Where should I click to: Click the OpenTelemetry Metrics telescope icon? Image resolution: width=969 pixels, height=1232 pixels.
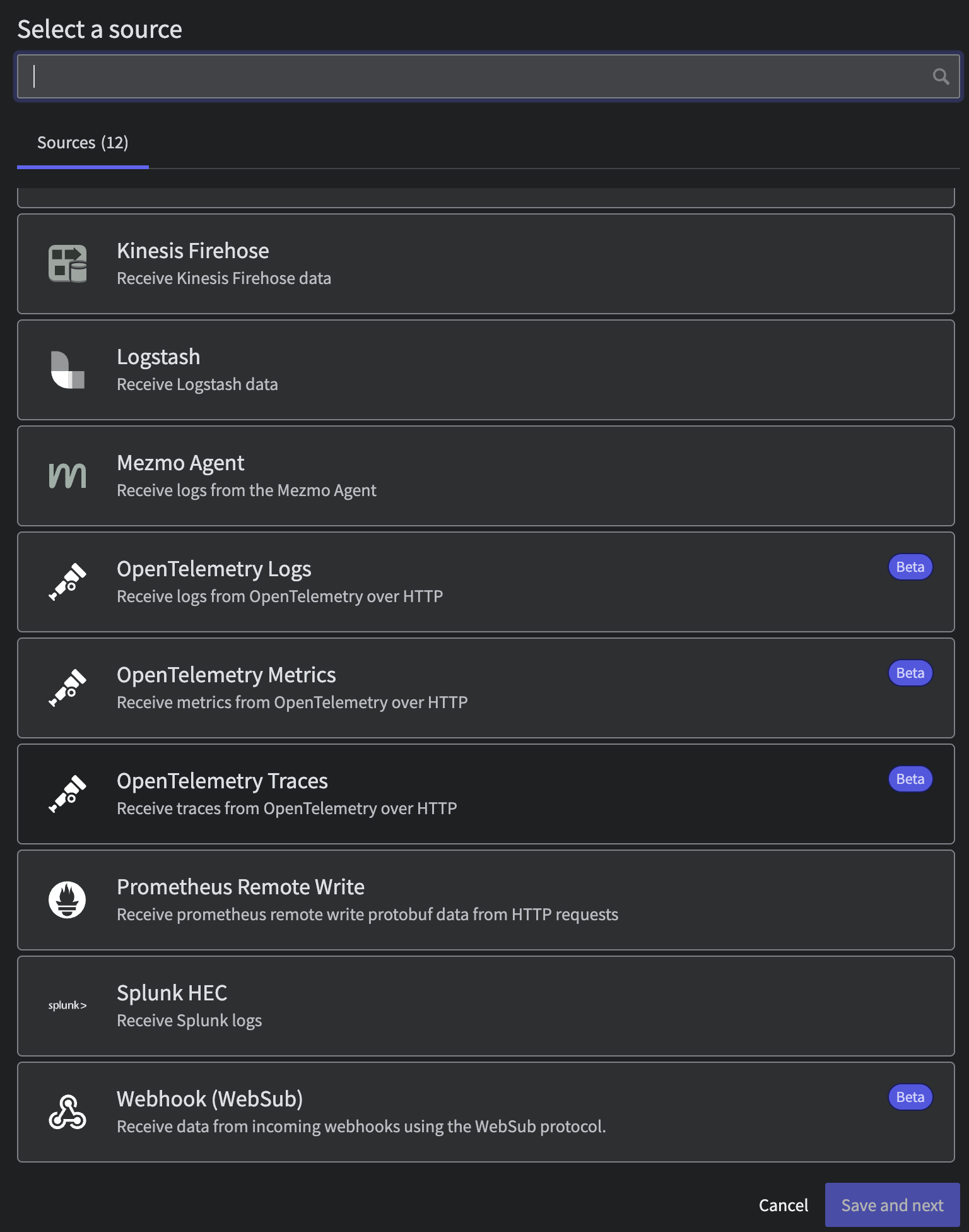click(68, 687)
